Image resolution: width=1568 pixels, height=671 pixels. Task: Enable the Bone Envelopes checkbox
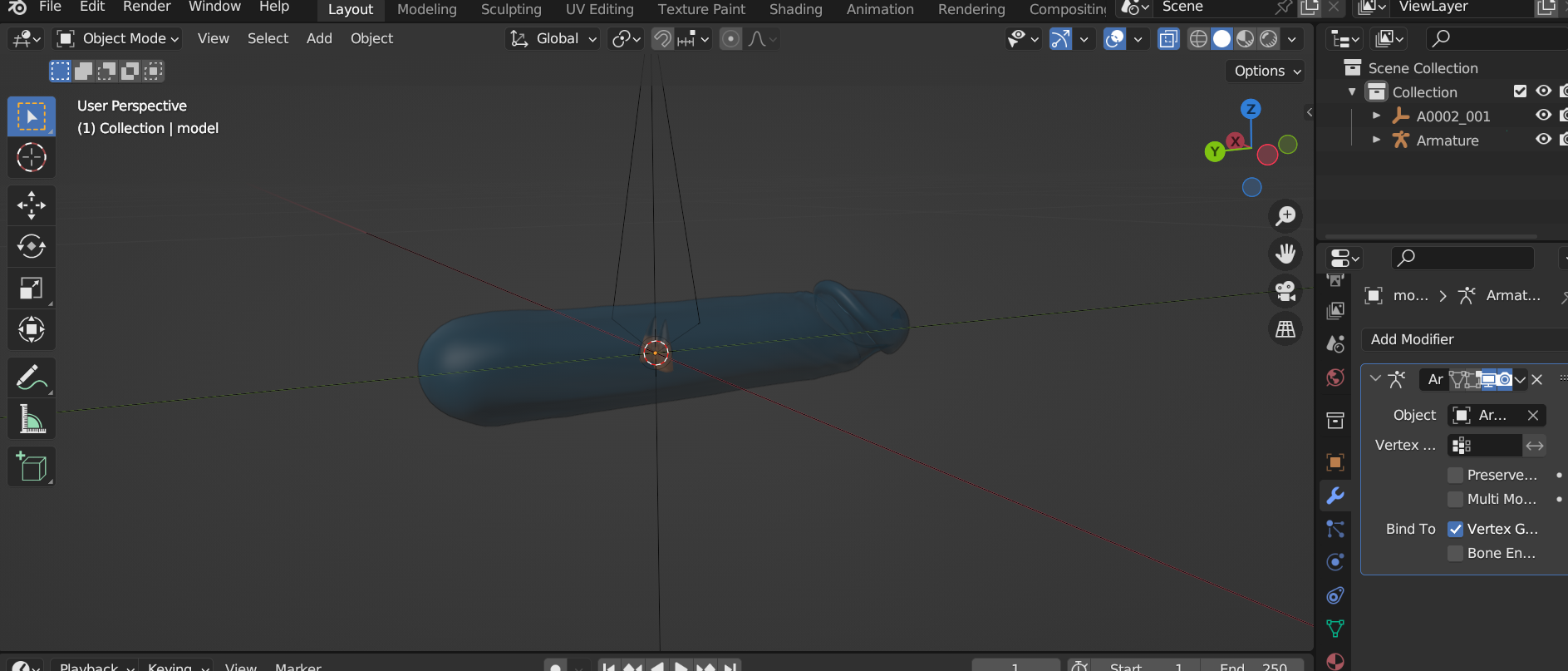(1455, 553)
